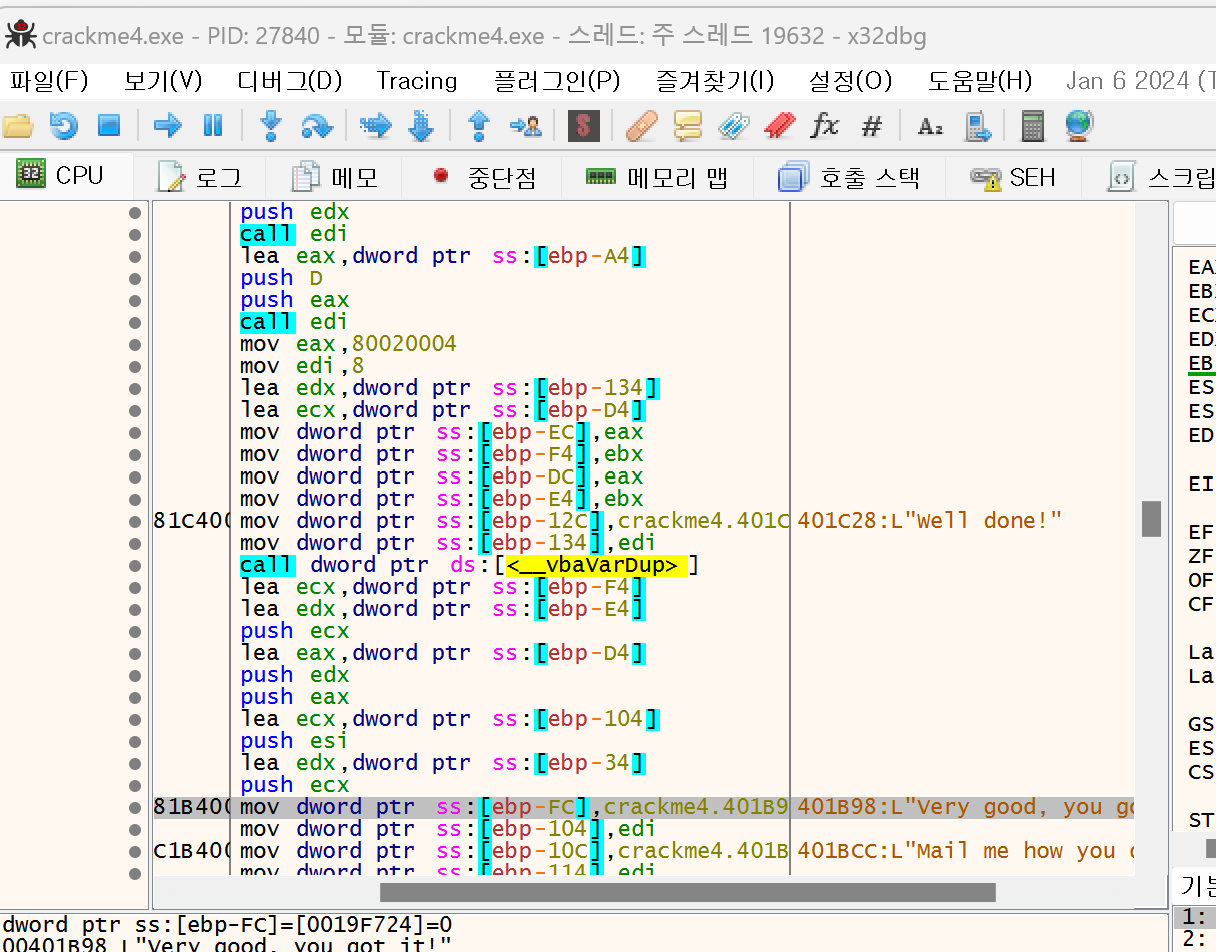Image resolution: width=1216 pixels, height=952 pixels.
Task: Toggle breakpoint on the 'push D' line
Action: 135,278
